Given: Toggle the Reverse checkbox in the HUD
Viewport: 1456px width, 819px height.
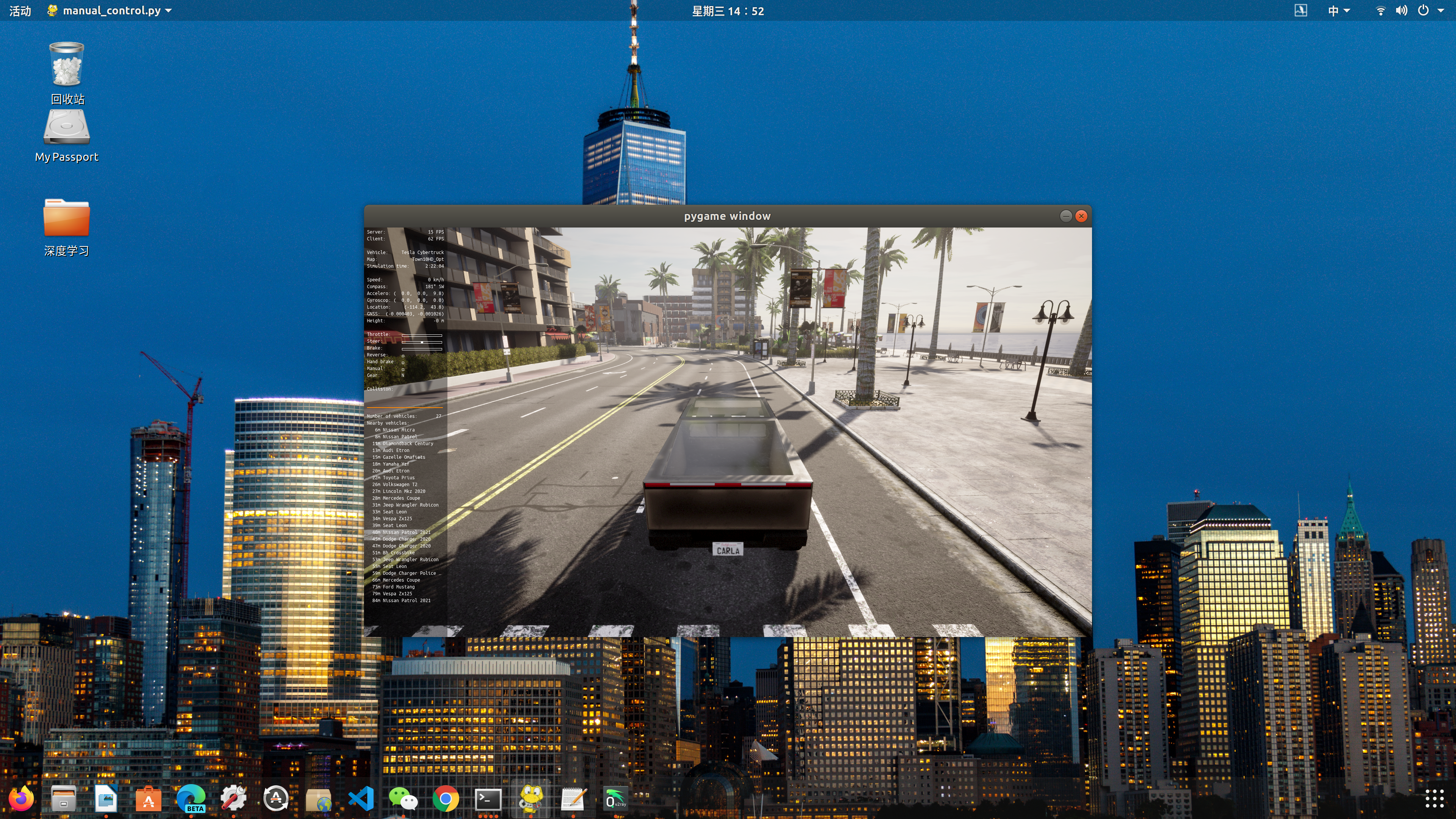Looking at the screenshot, I should pyautogui.click(x=403, y=356).
